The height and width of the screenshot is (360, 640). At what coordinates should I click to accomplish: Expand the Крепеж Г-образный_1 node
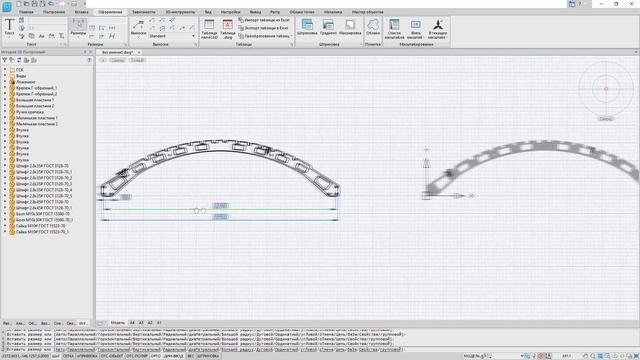(5, 88)
